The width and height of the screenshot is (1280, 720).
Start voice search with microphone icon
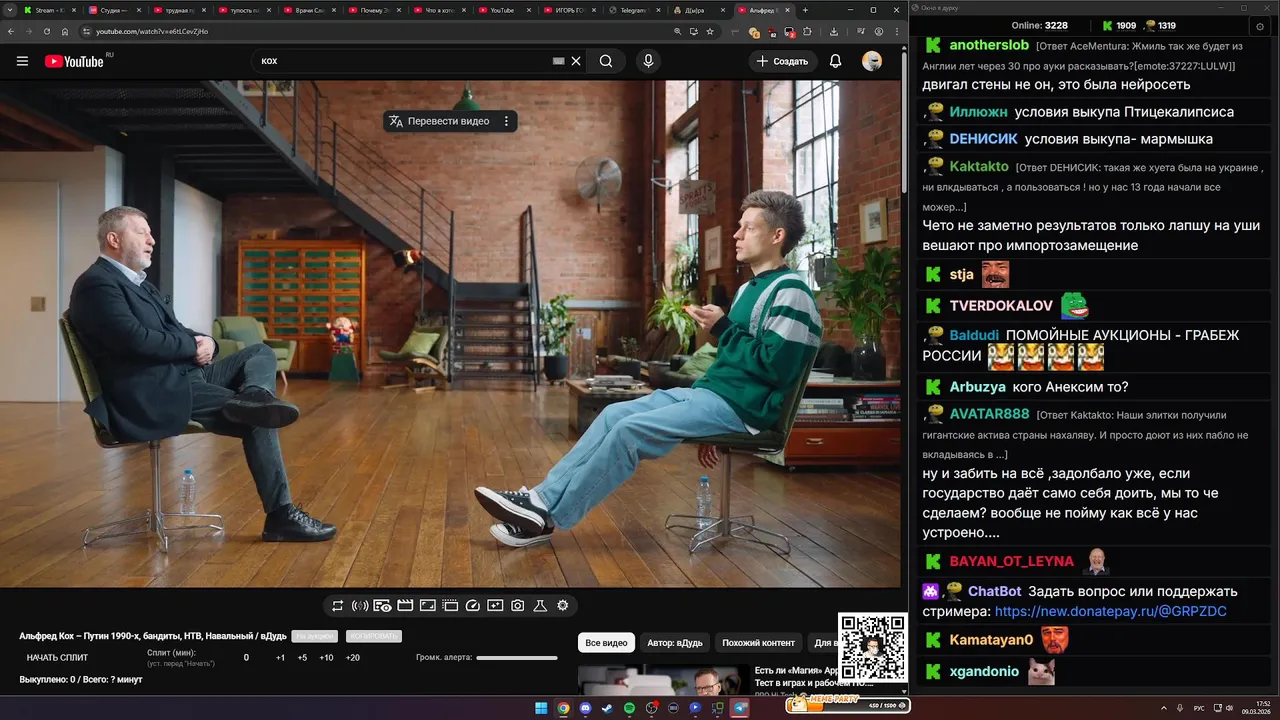coord(648,61)
